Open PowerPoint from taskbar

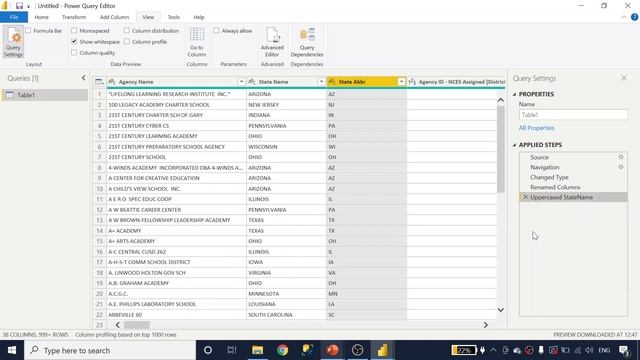(x=332, y=350)
